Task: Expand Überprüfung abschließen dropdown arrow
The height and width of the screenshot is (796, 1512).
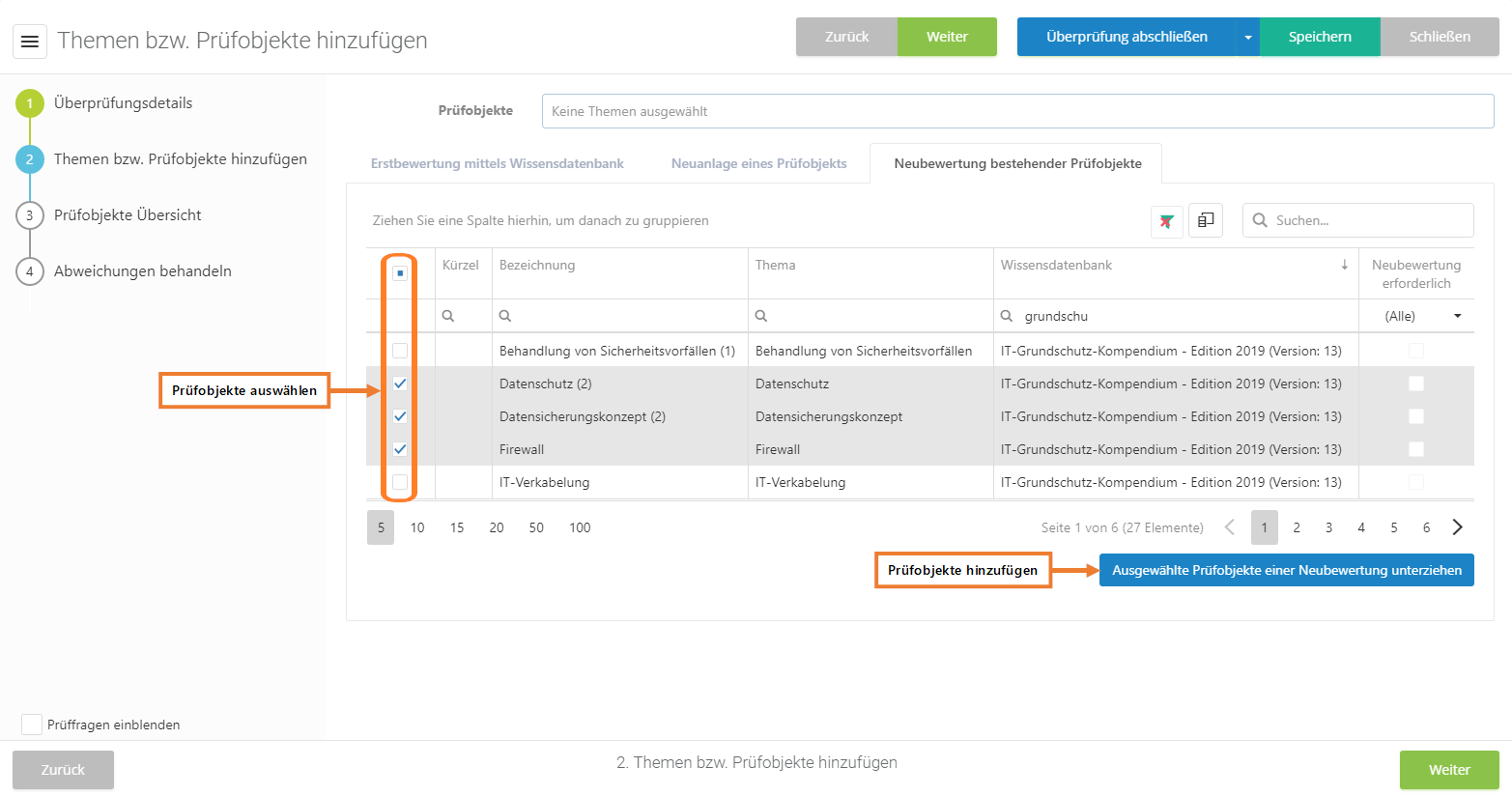Action: (x=1247, y=37)
